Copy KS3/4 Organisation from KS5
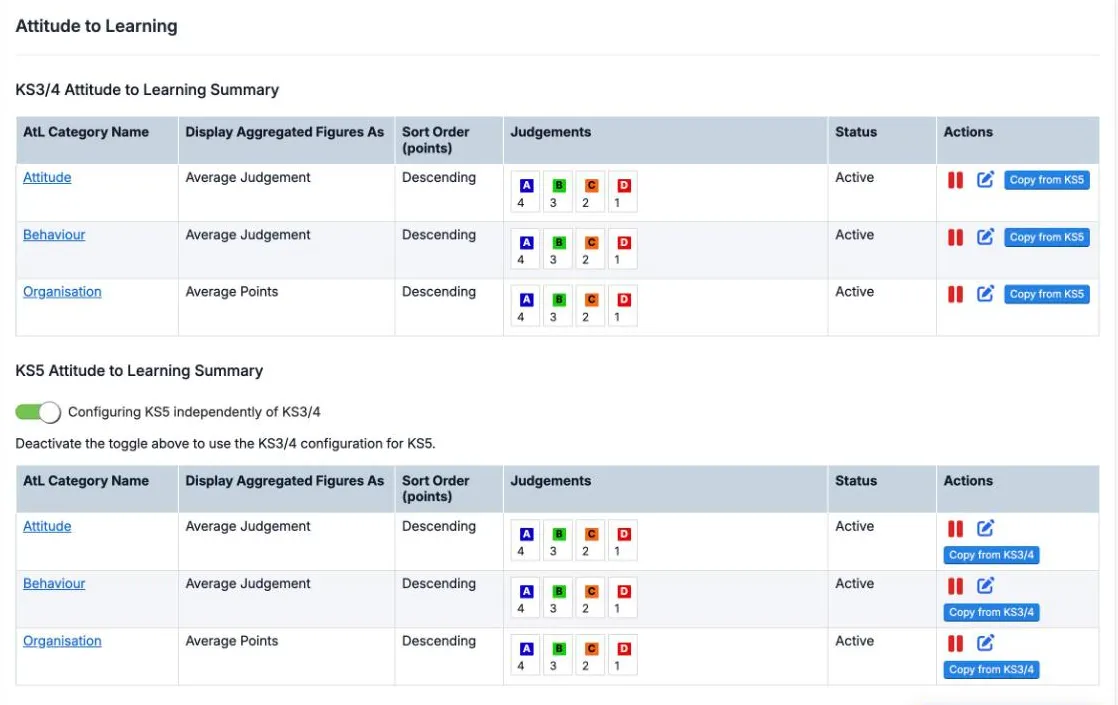The image size is (1118, 705). [x=1047, y=294]
